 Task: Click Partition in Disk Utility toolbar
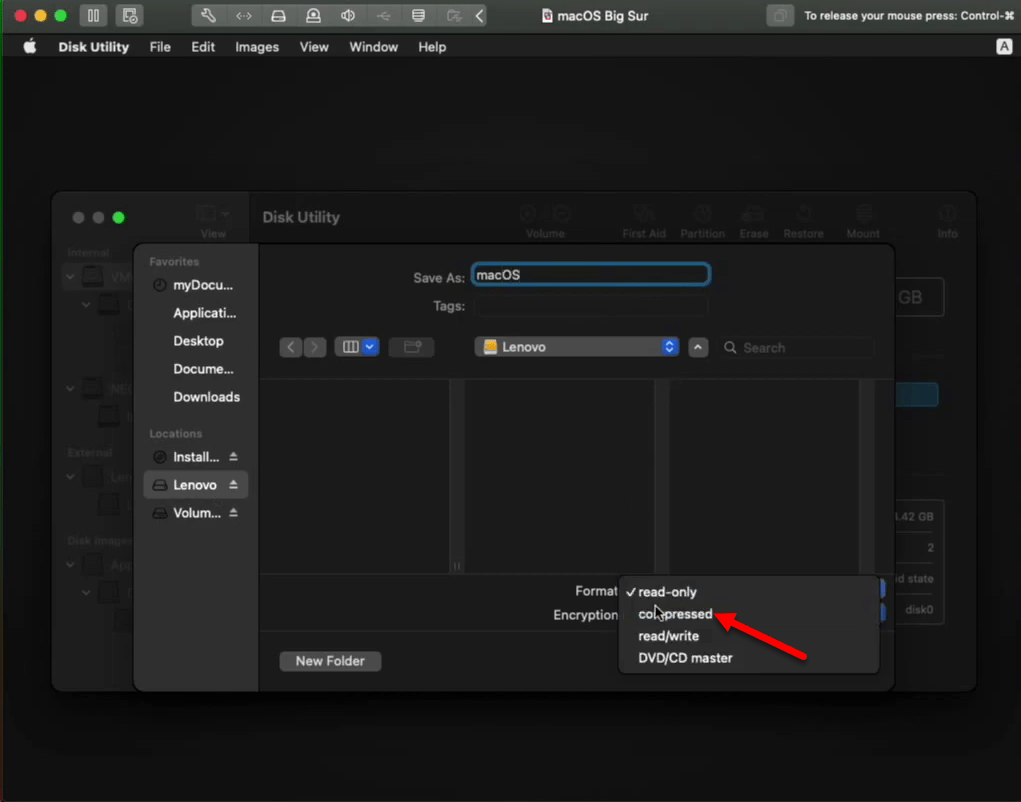tap(703, 221)
